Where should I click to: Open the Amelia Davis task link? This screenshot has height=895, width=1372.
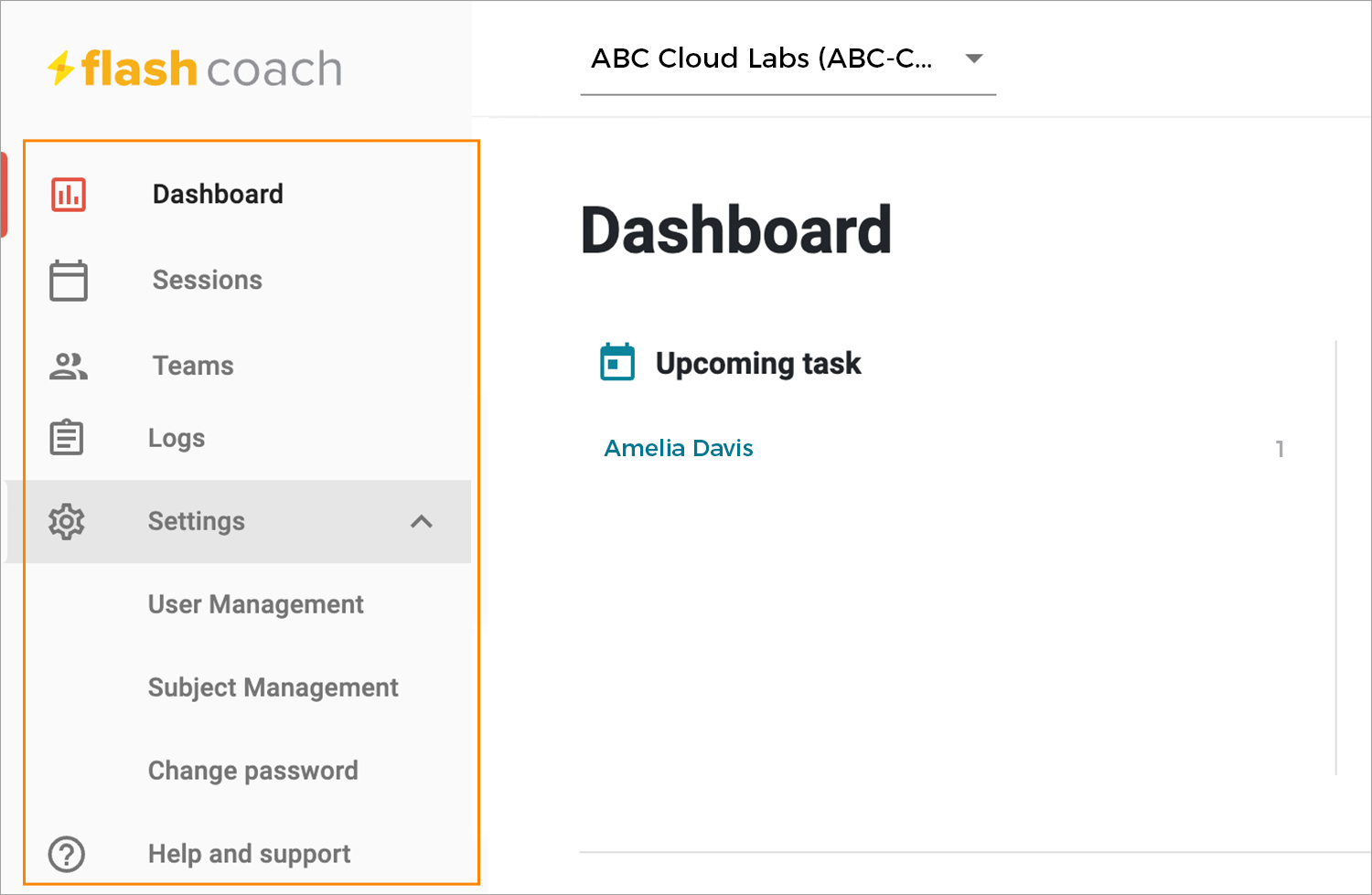coord(679,448)
